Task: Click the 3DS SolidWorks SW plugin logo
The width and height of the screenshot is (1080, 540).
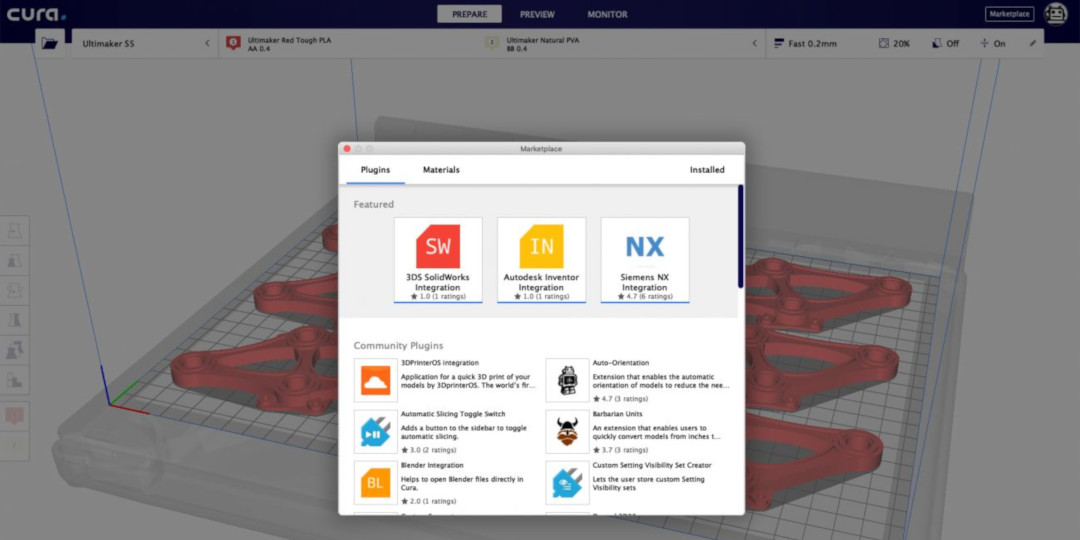Action: (x=438, y=247)
